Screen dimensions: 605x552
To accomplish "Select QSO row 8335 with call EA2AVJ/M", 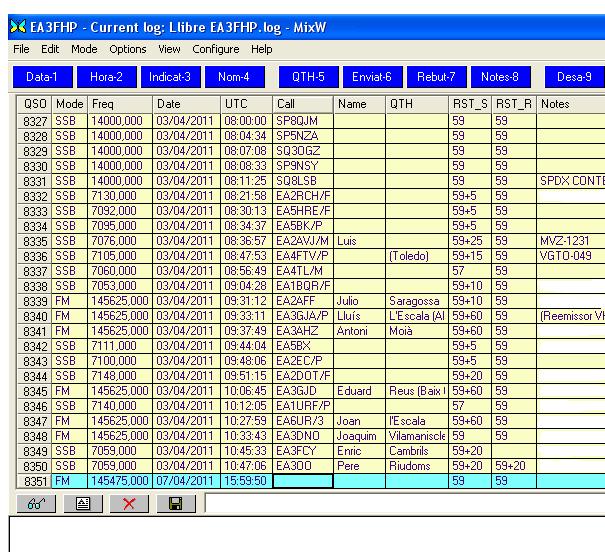I will pyautogui.click(x=303, y=241).
